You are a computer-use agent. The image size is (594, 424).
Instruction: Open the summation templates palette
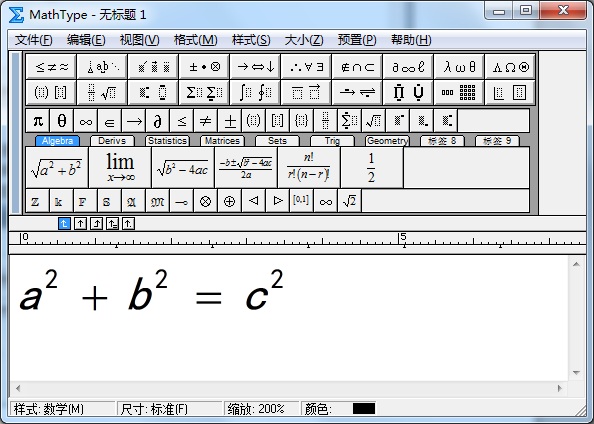coord(204,92)
